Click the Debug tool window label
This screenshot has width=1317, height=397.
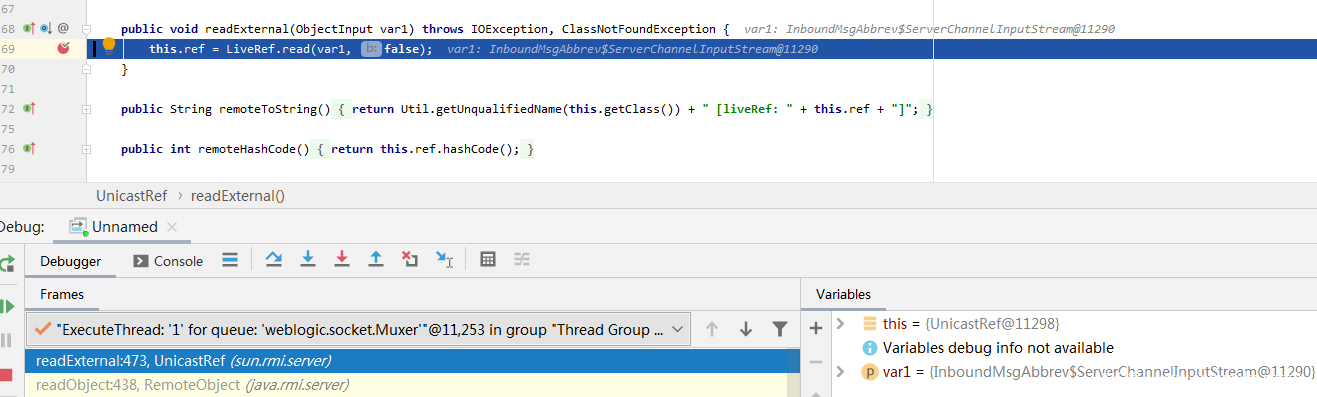pos(21,227)
